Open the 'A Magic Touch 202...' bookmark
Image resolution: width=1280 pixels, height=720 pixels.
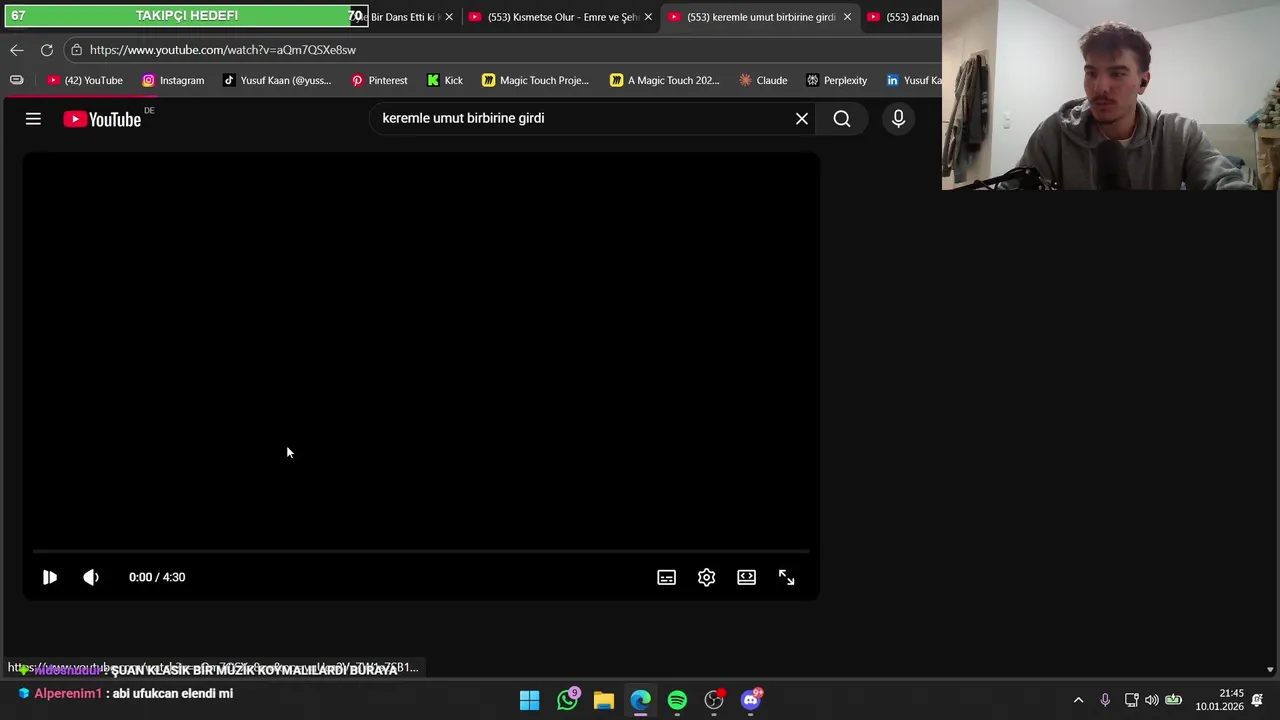click(664, 80)
